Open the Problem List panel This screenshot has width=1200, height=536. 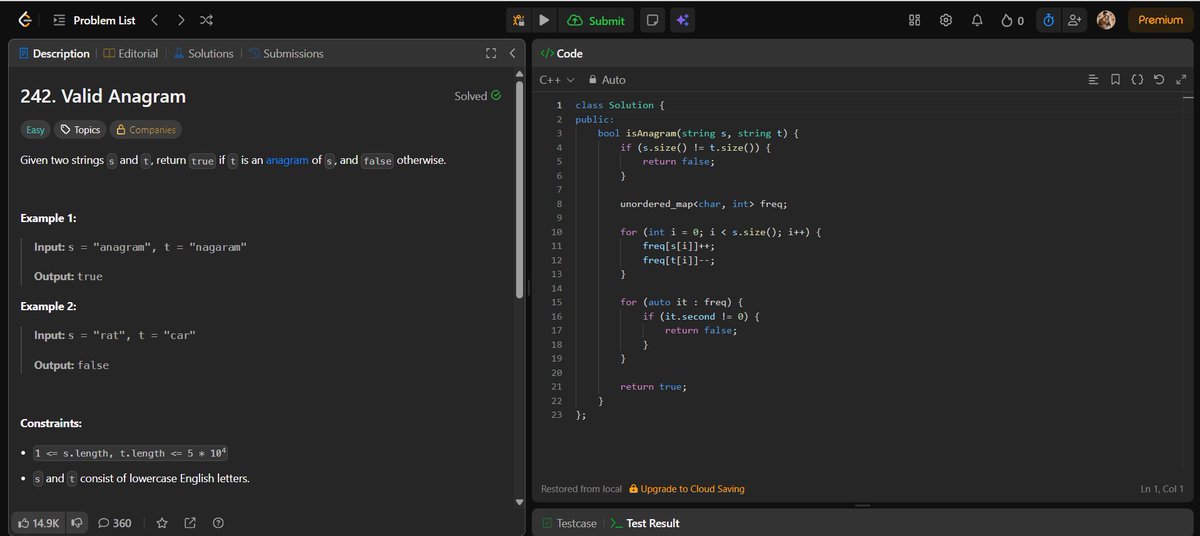[x=95, y=20]
